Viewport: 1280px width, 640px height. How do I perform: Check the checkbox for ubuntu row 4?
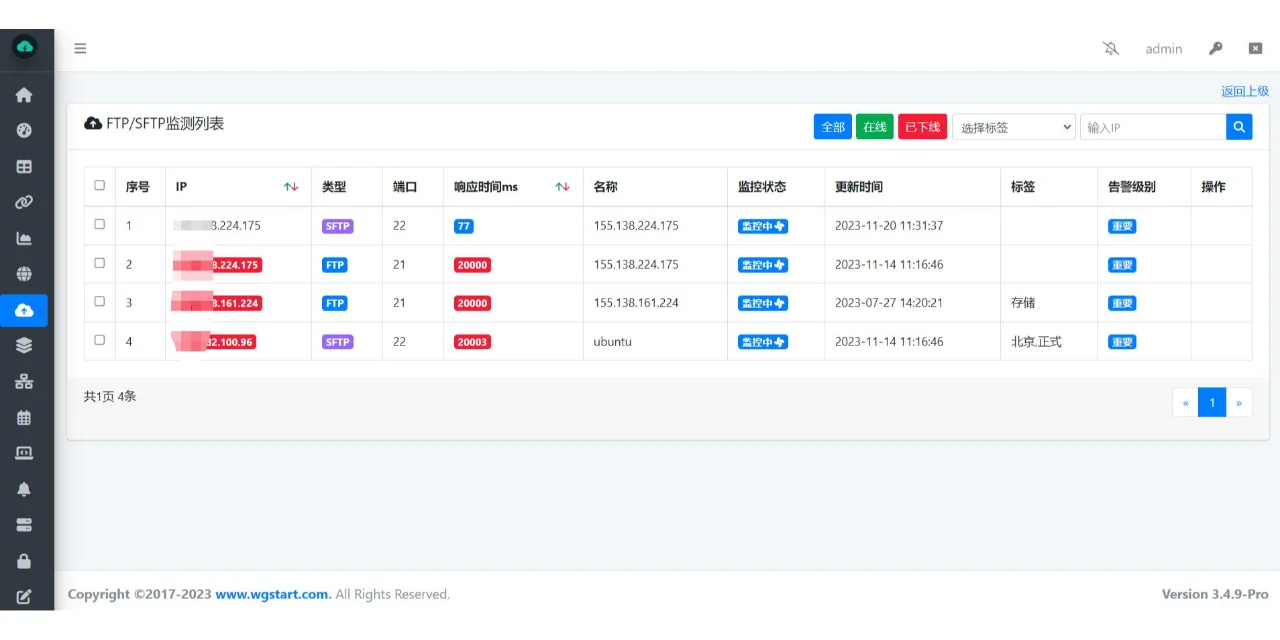pos(99,340)
